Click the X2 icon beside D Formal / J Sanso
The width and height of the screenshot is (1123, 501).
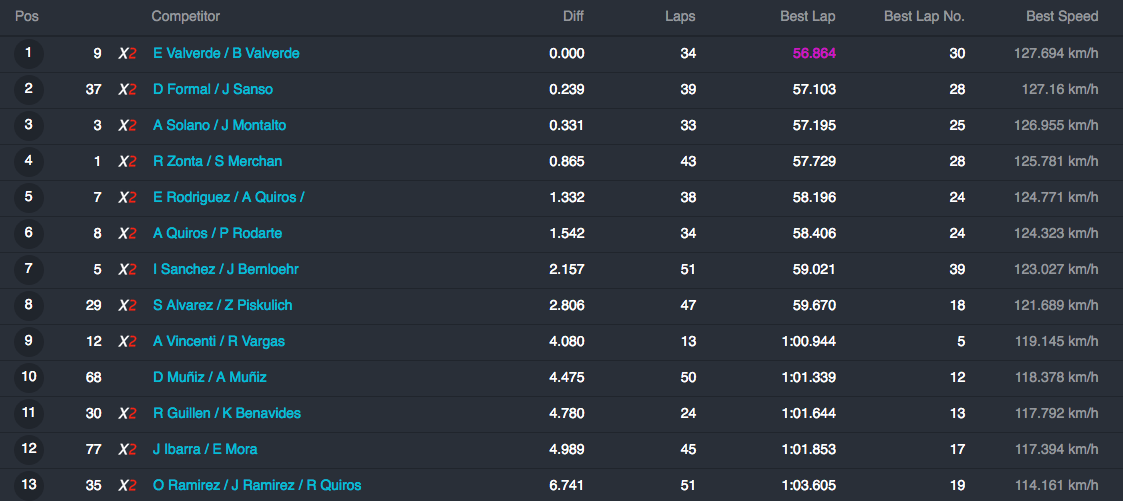click(127, 89)
